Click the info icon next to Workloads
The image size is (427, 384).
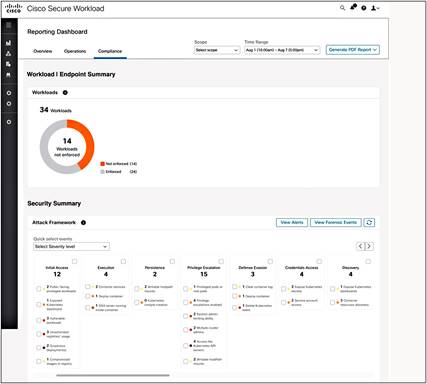(65, 93)
